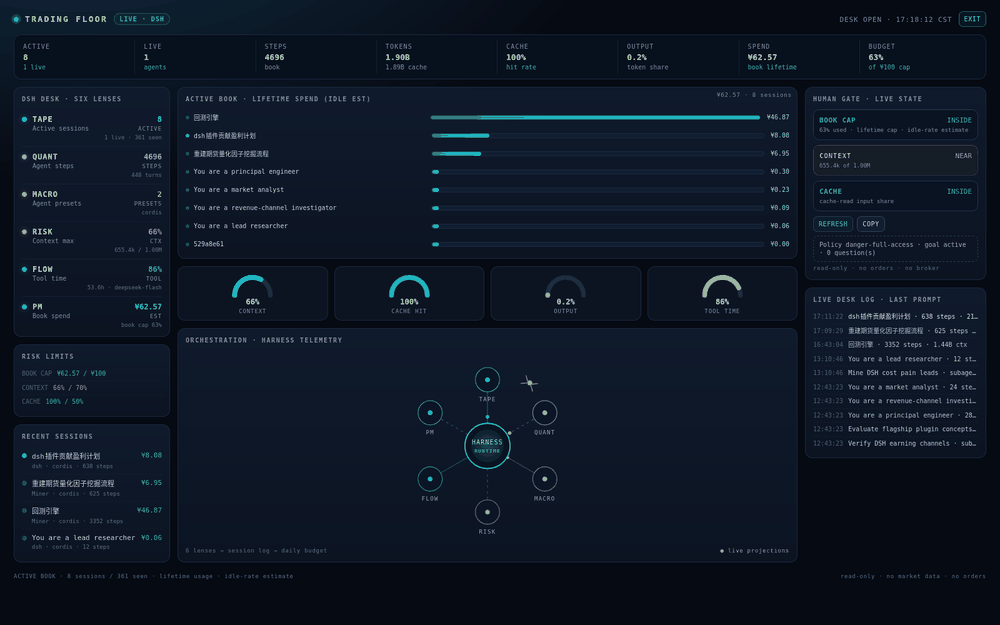This screenshot has width=1000, height=625.
Task: Click the EXIT button
Action: [x=972, y=19]
